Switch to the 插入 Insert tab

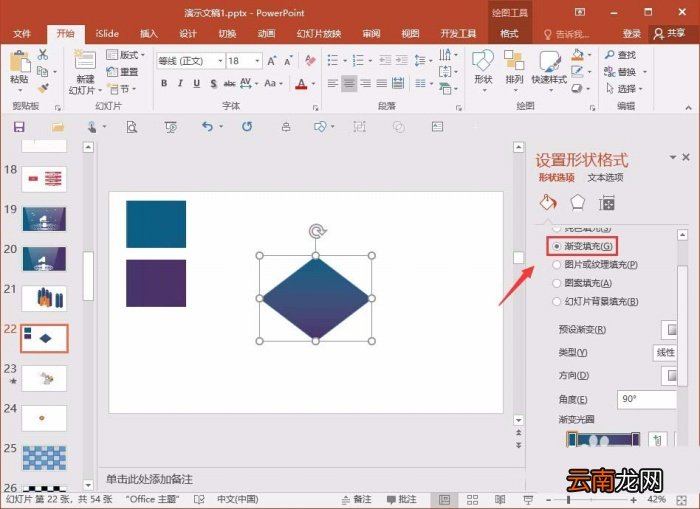pyautogui.click(x=149, y=33)
